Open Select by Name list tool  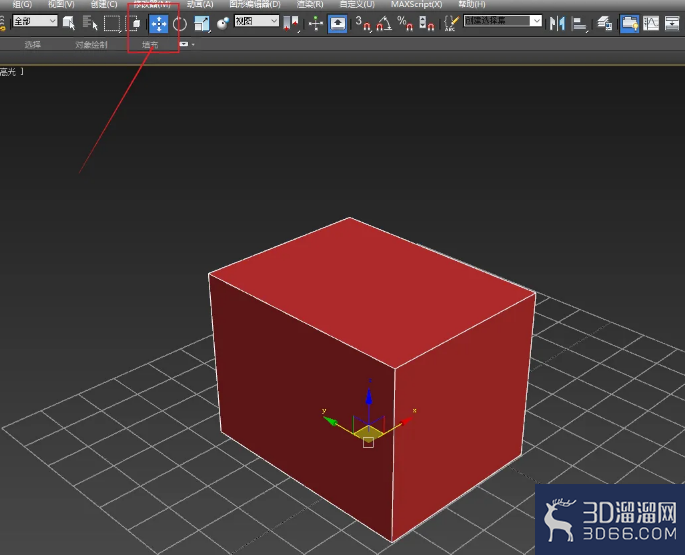[90, 23]
